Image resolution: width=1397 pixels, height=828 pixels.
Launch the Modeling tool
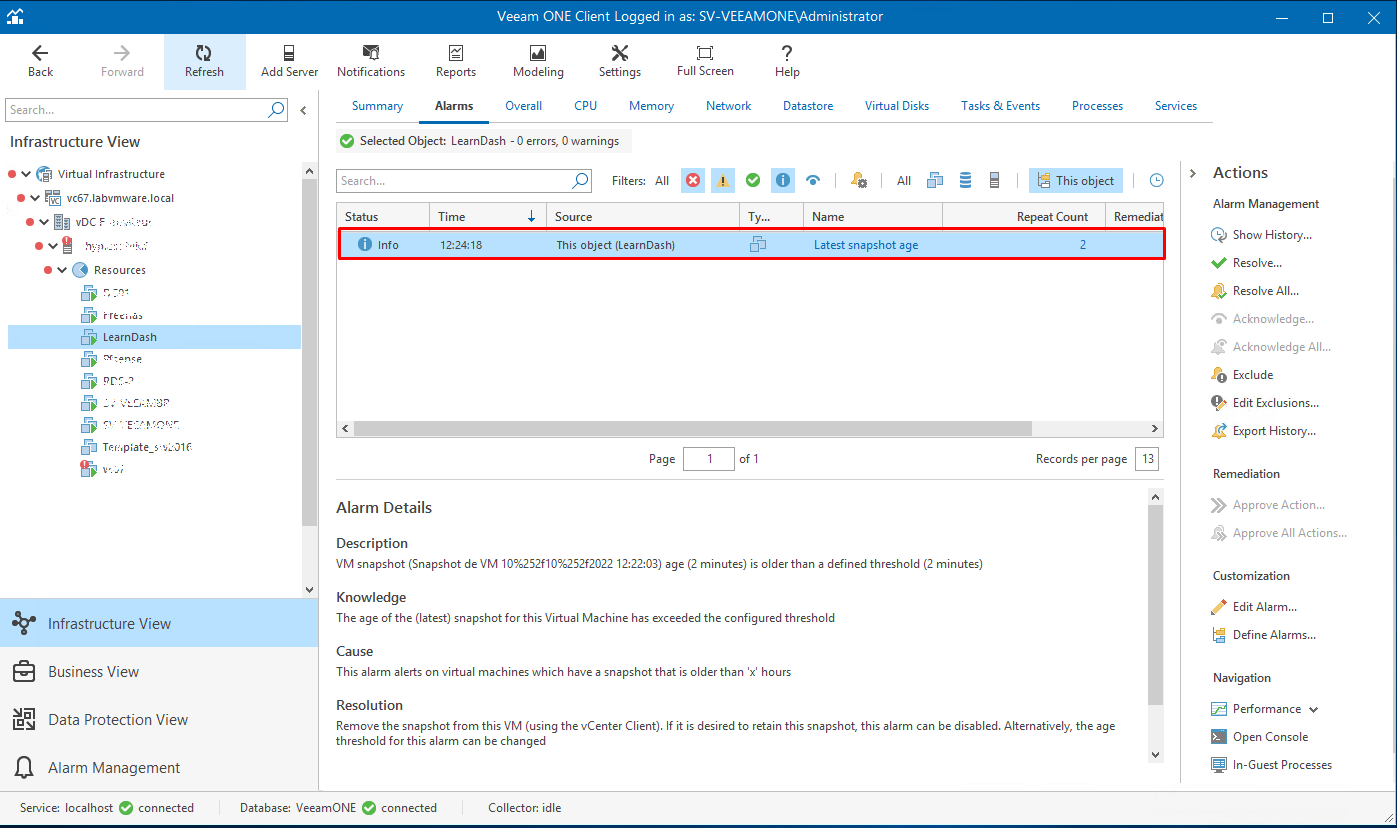[538, 61]
